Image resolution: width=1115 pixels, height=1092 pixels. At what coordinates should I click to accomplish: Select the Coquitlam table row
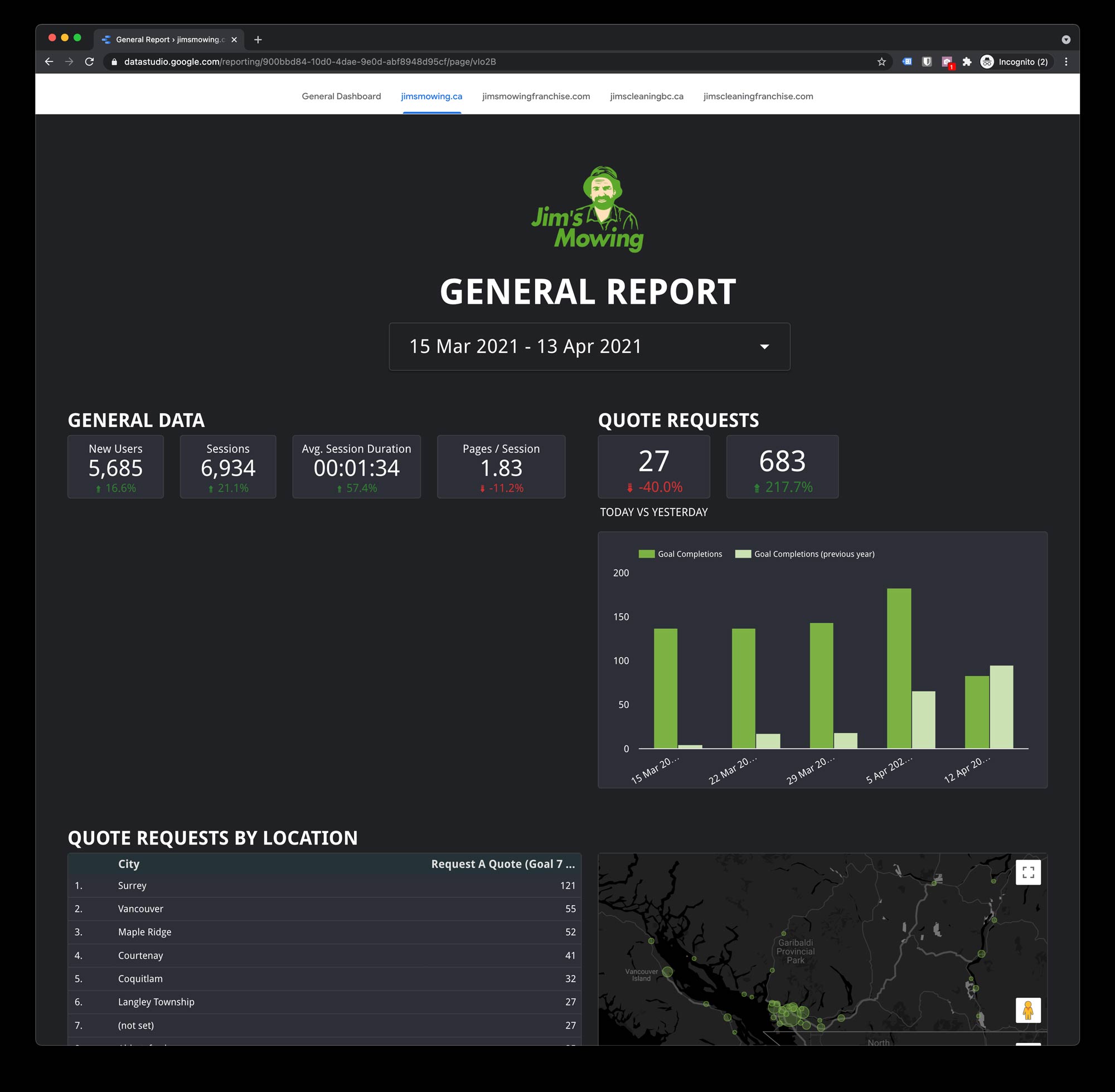324,979
